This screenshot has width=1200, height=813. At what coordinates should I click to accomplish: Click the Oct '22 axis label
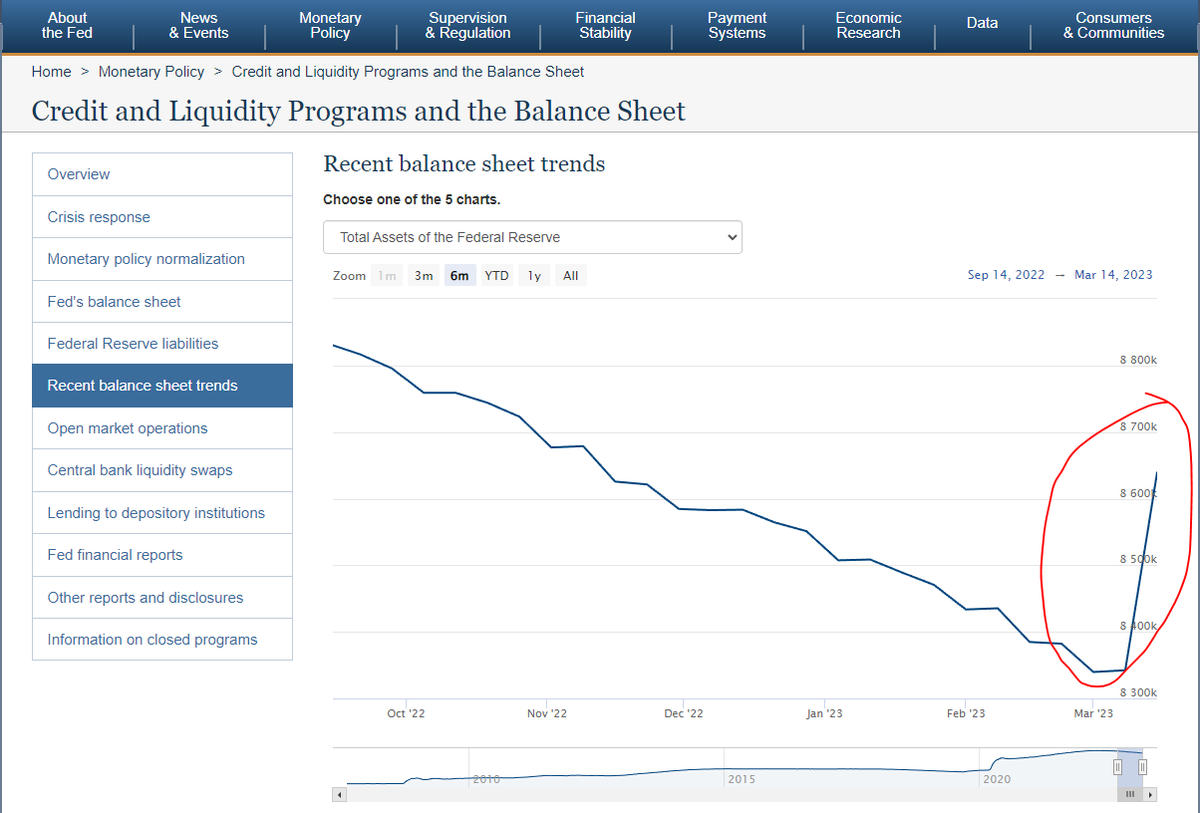pyautogui.click(x=405, y=713)
